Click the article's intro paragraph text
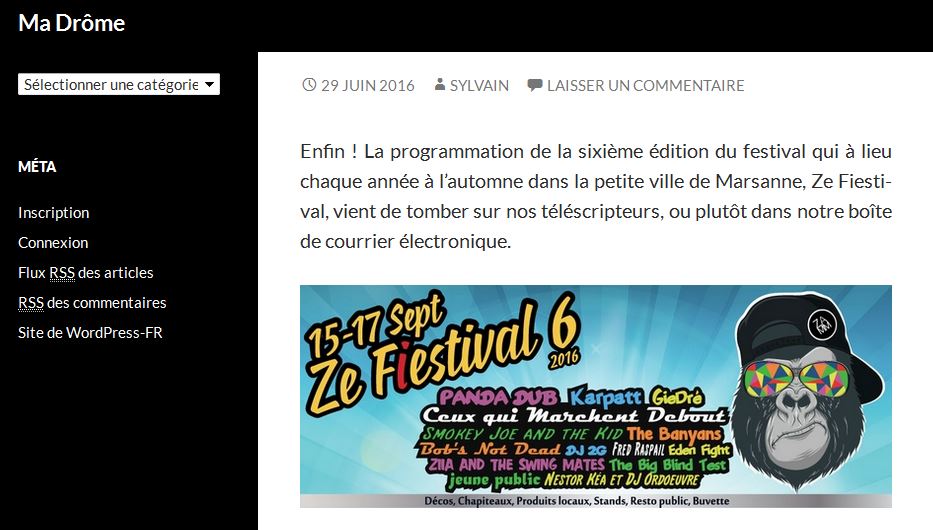The image size is (933, 530). point(596,196)
